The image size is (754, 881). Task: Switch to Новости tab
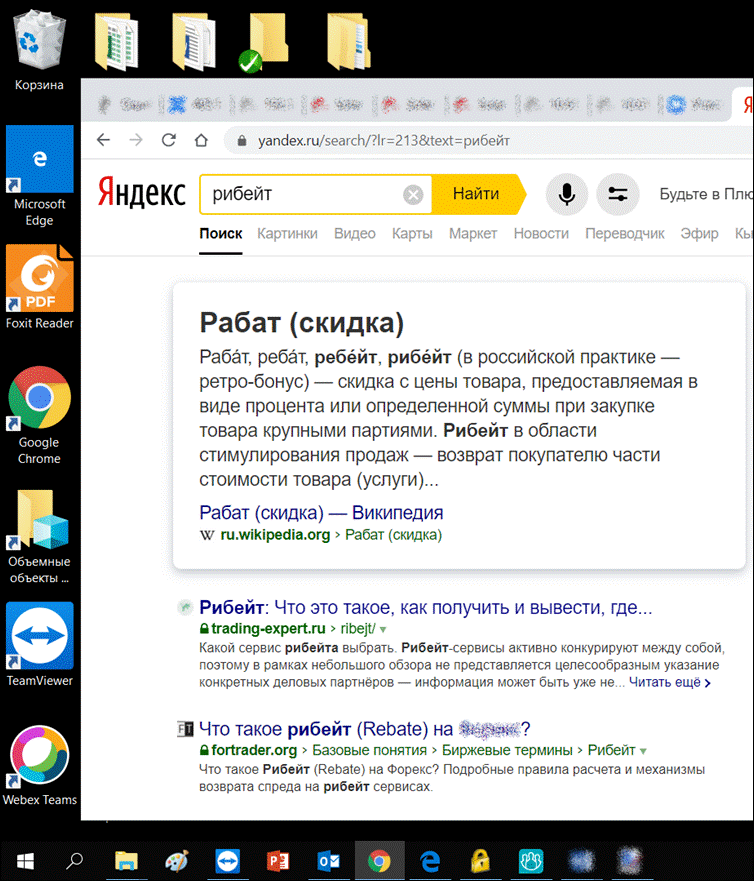(541, 234)
